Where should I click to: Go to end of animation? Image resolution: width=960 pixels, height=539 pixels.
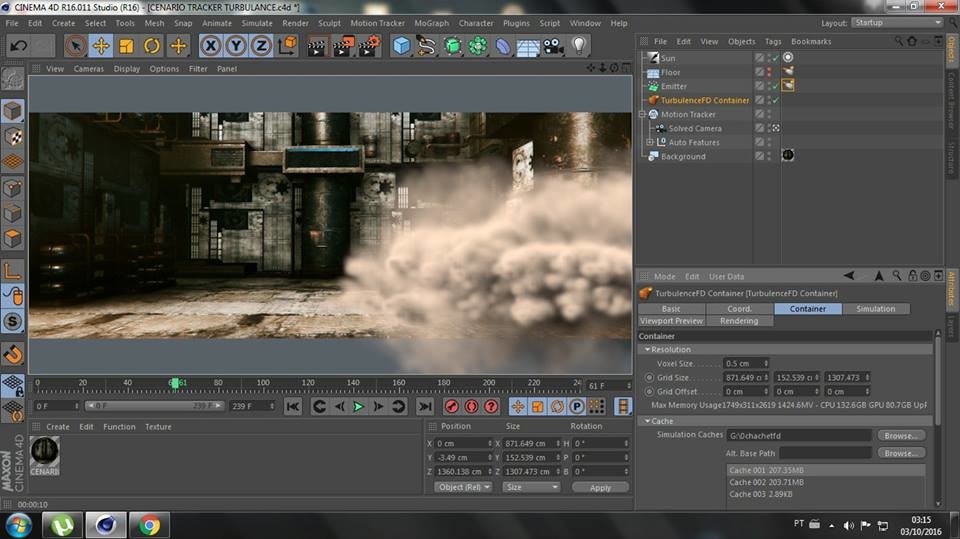[424, 406]
